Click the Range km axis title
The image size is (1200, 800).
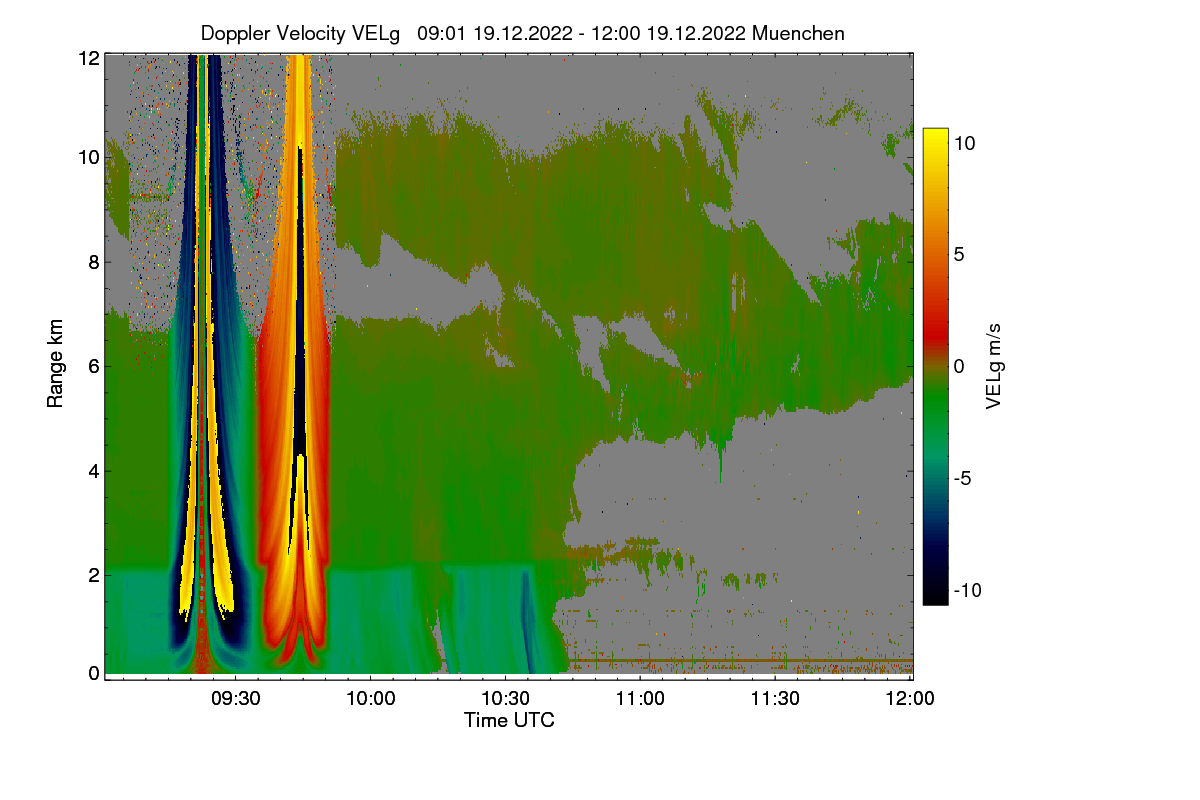pos(55,365)
